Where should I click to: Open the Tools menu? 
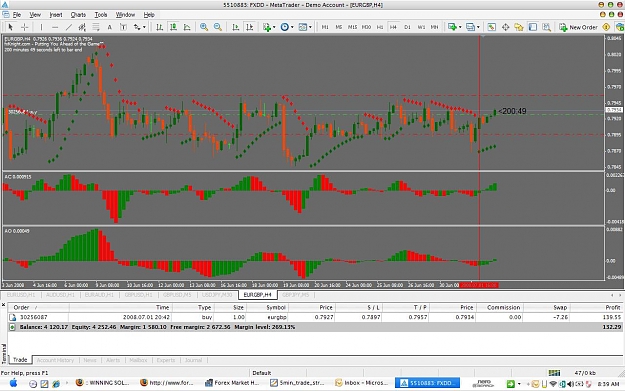(x=101, y=15)
